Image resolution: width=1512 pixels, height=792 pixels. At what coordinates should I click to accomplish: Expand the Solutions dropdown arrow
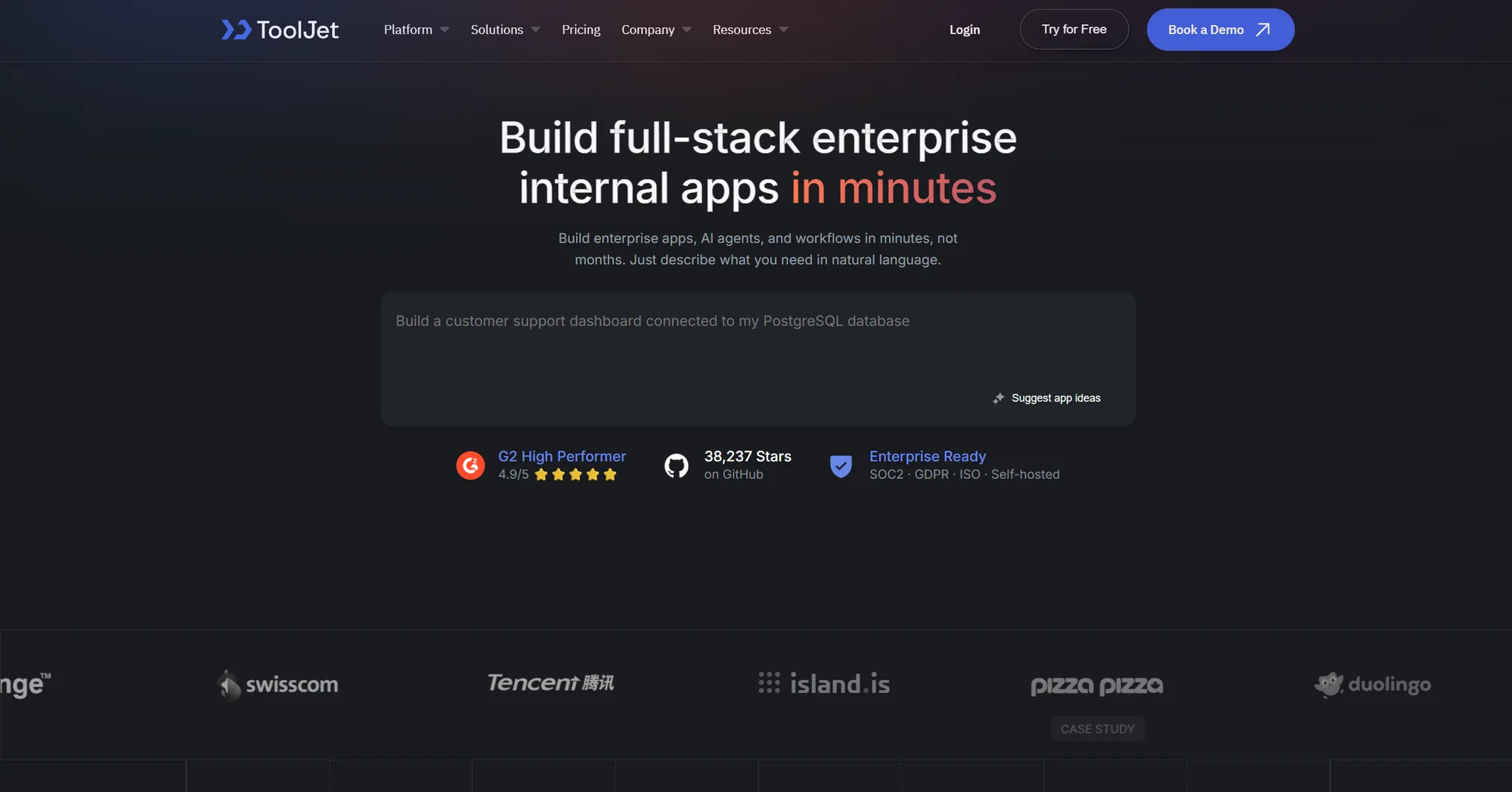pos(535,30)
